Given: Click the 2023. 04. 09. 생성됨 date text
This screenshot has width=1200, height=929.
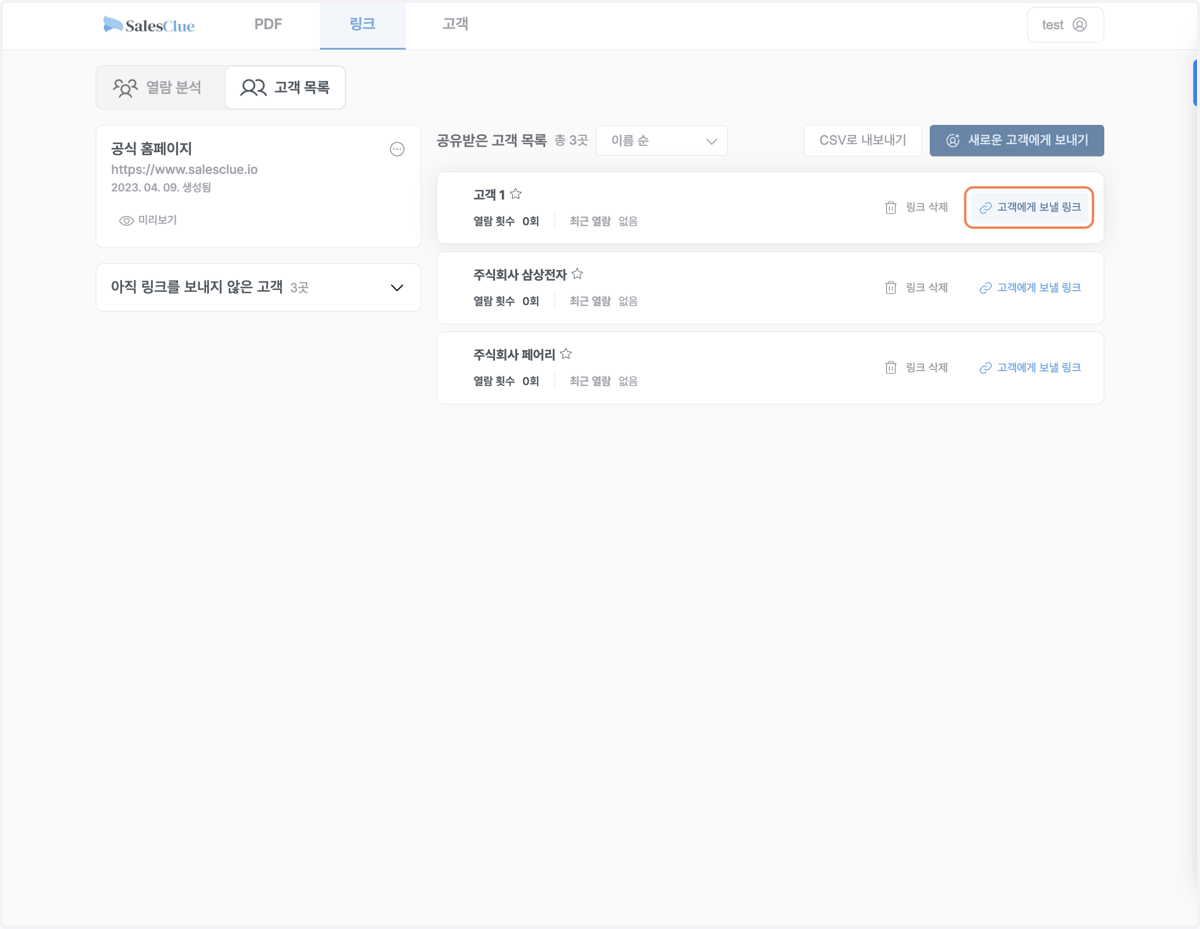Looking at the screenshot, I should [x=161, y=187].
